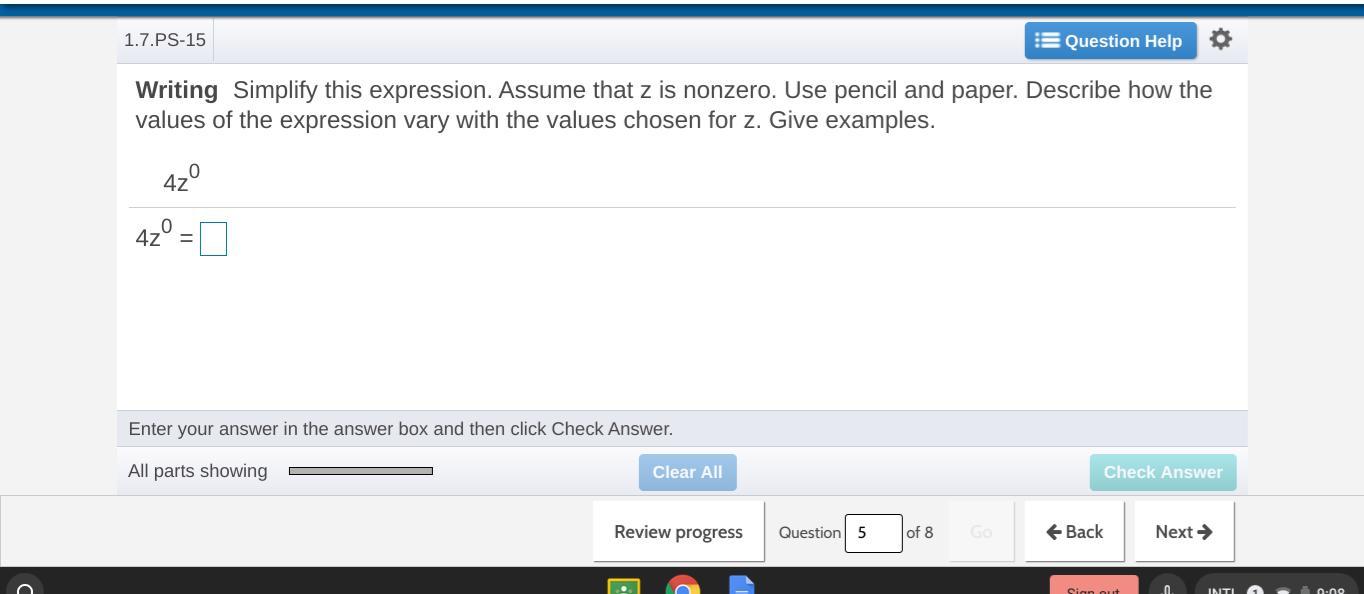
Task: Launch Chrome from the taskbar
Action: 683,587
